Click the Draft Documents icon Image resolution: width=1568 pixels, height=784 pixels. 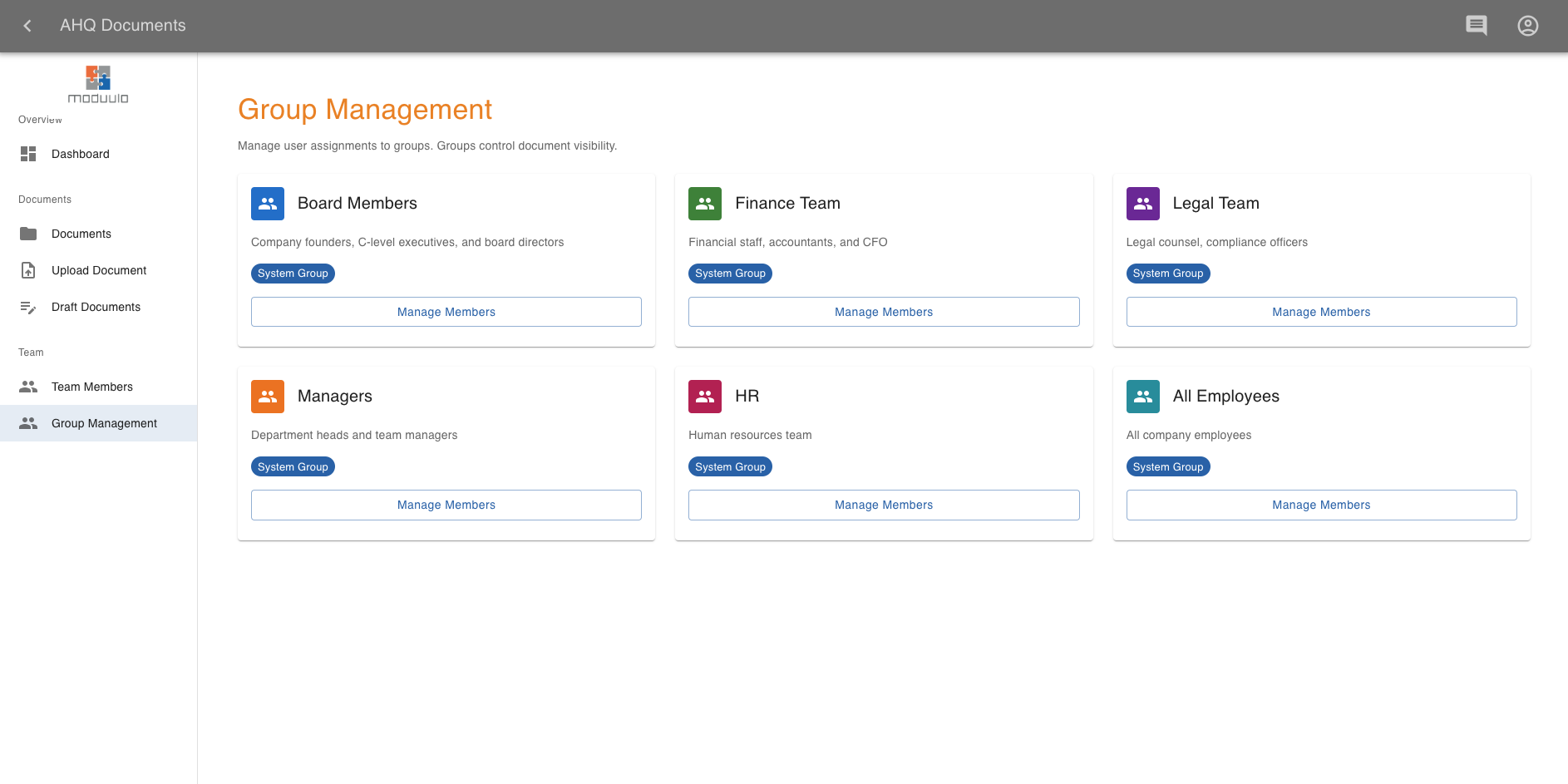pyautogui.click(x=27, y=307)
